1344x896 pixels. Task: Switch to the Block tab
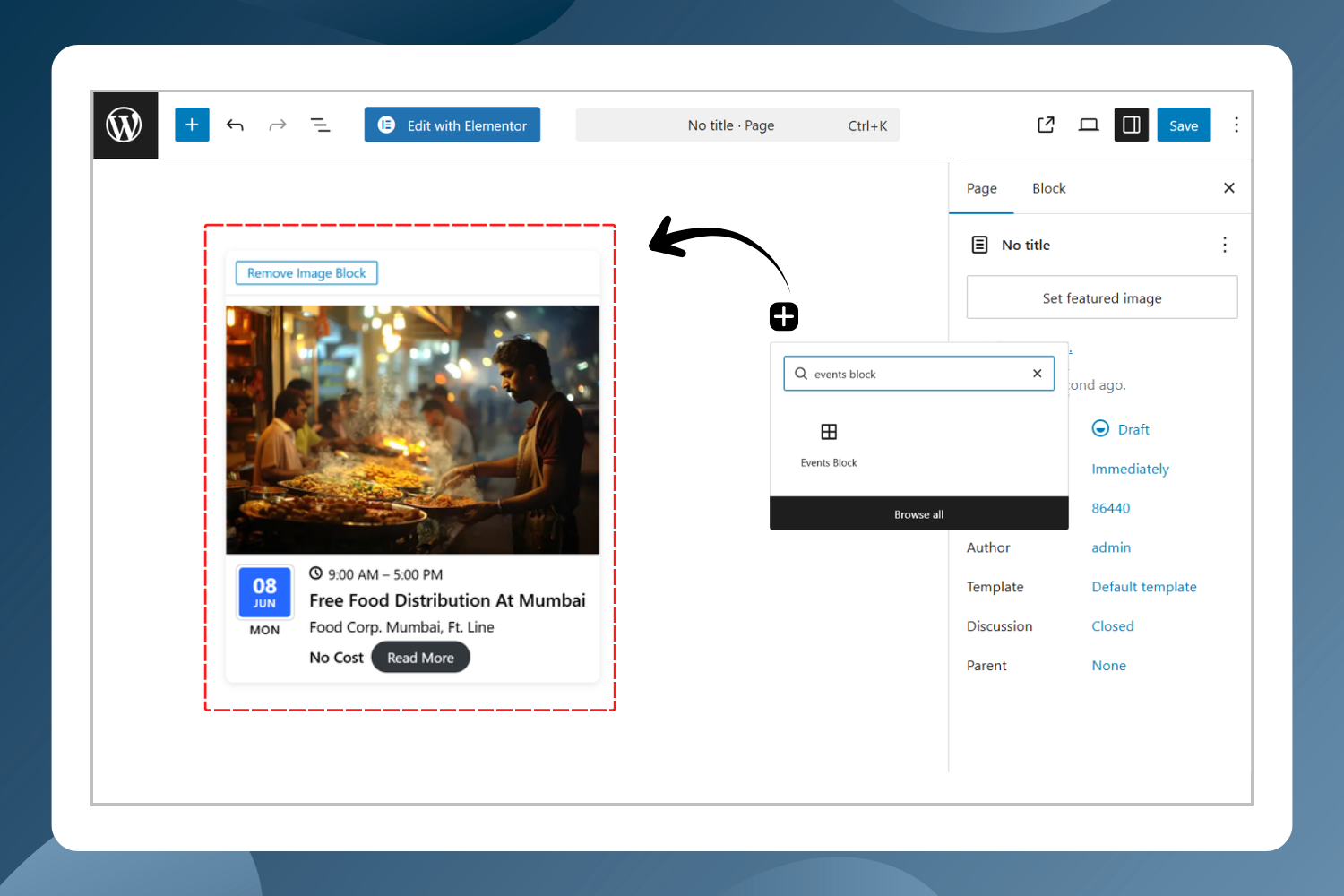(1048, 188)
